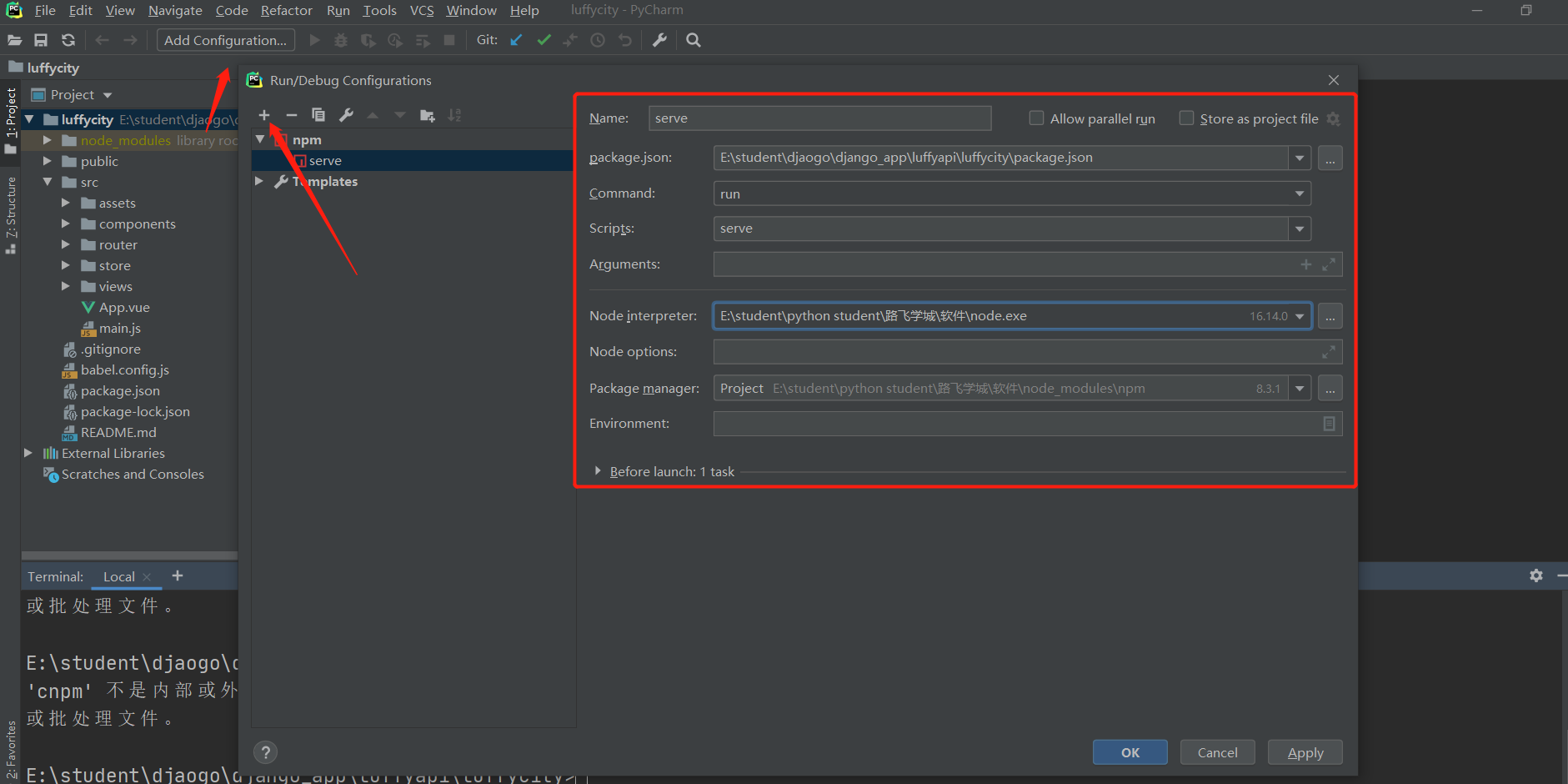Click the help question mark button
Viewport: 1568px width, 784px height.
265,752
